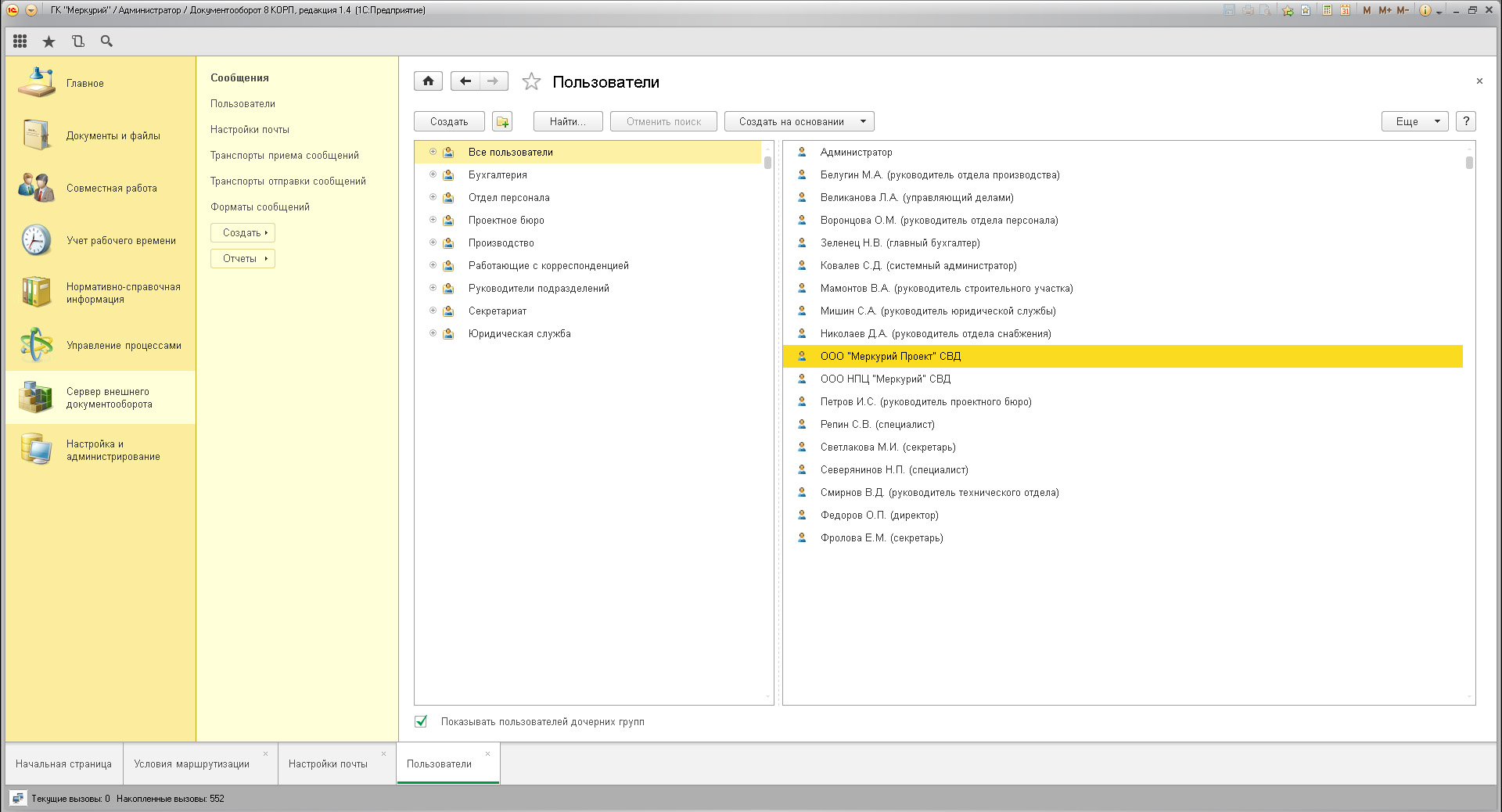Open the Создать на основании dropdown
Screen dimensions: 1502x812
coord(799,121)
